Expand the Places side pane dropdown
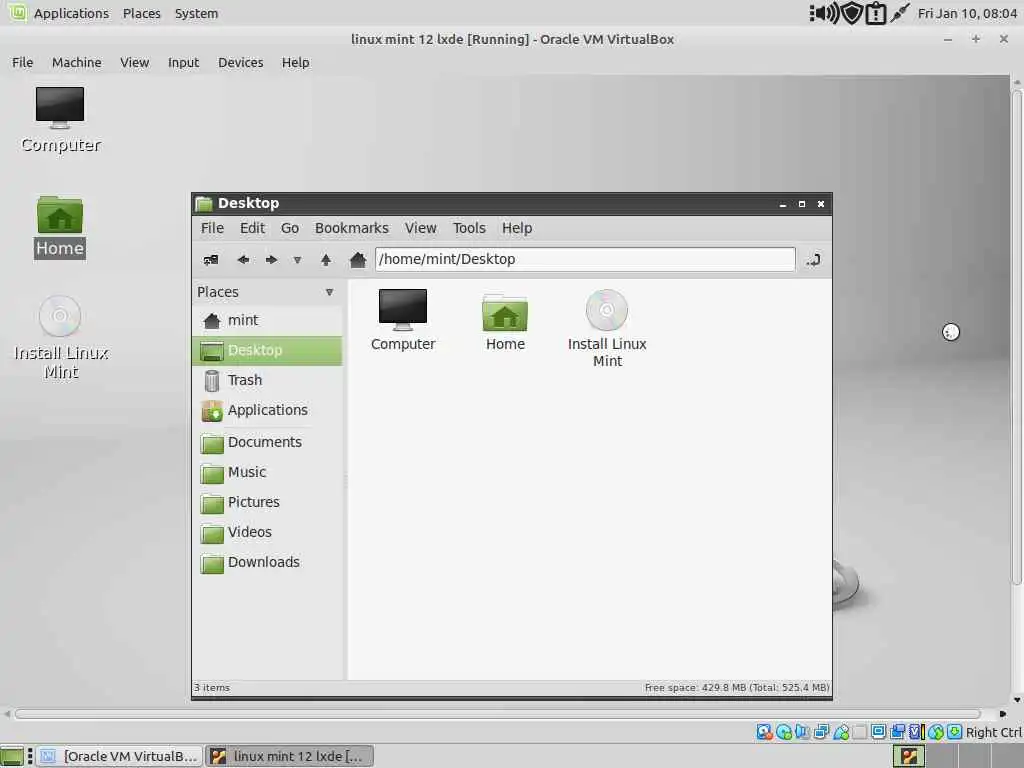Screen dimensions: 1024x768 [329, 292]
